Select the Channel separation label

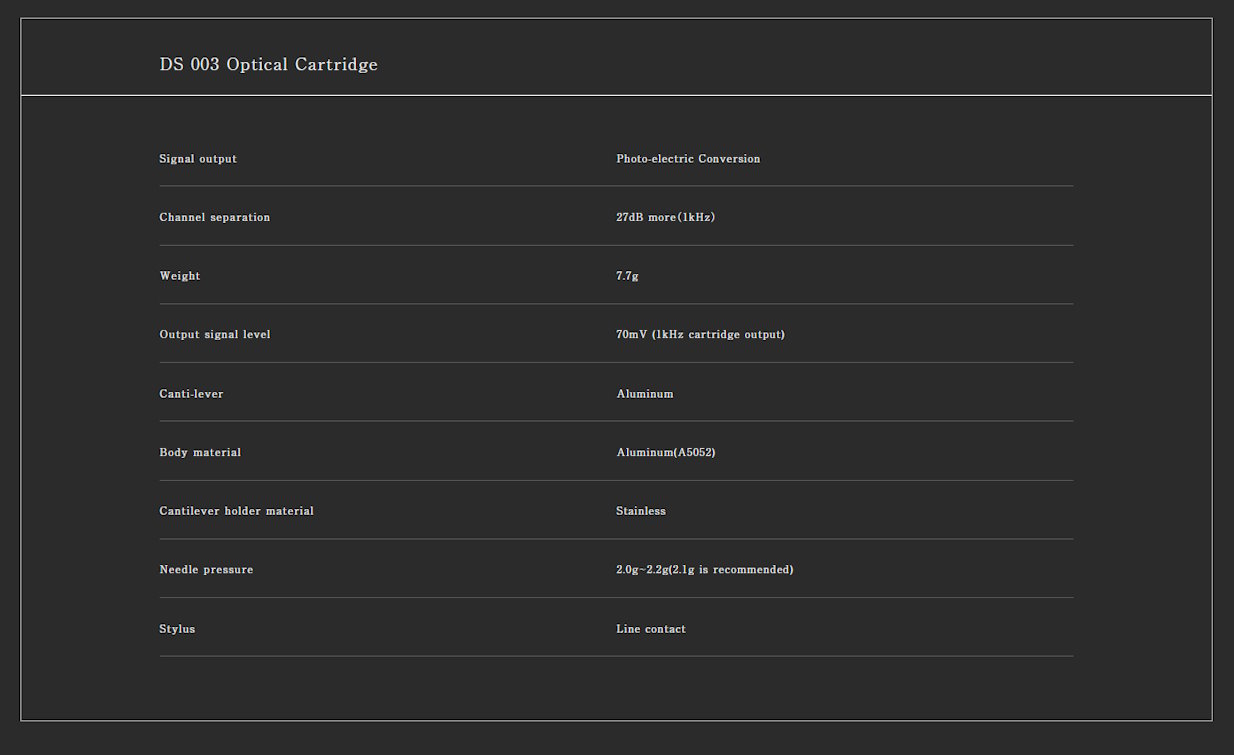214,217
